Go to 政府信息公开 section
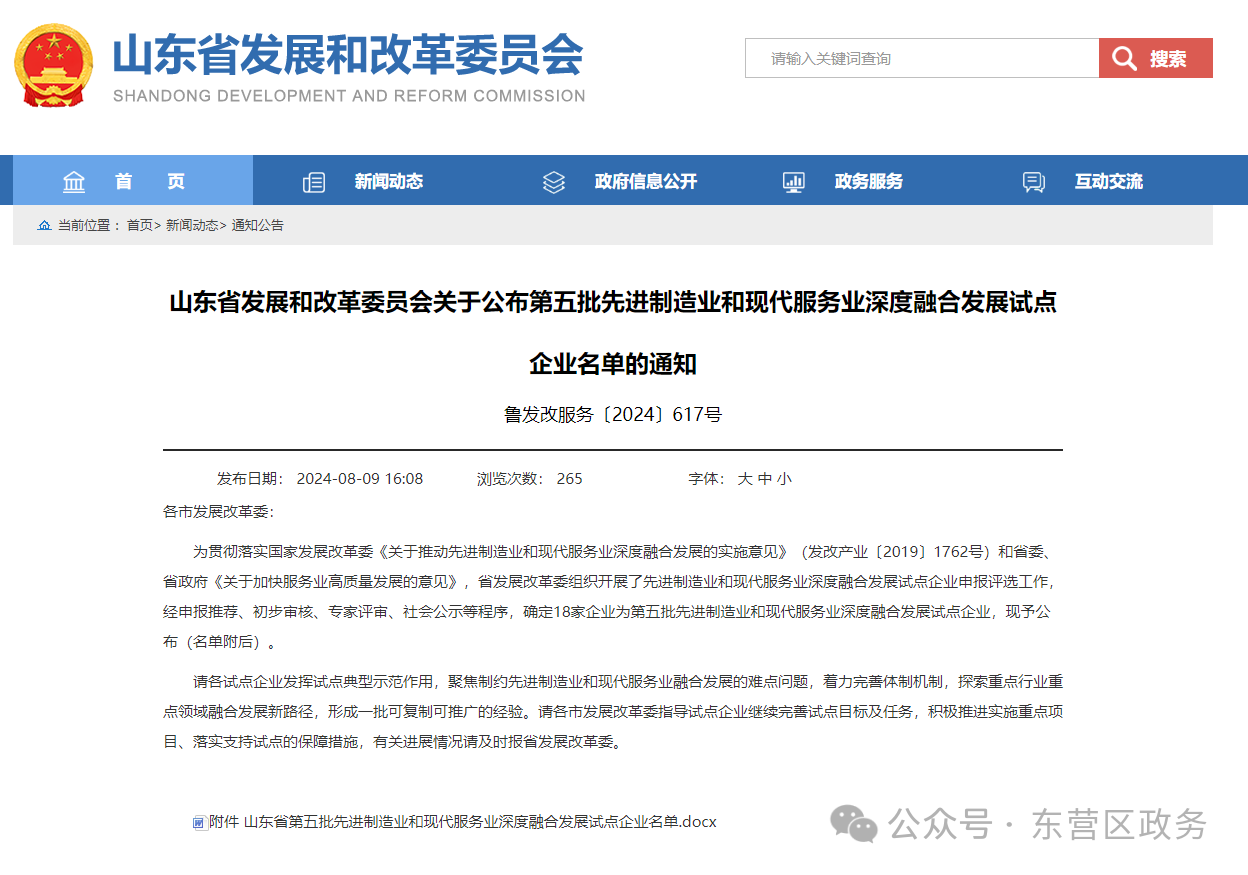Screen dimensions: 1248x875 coord(645,181)
